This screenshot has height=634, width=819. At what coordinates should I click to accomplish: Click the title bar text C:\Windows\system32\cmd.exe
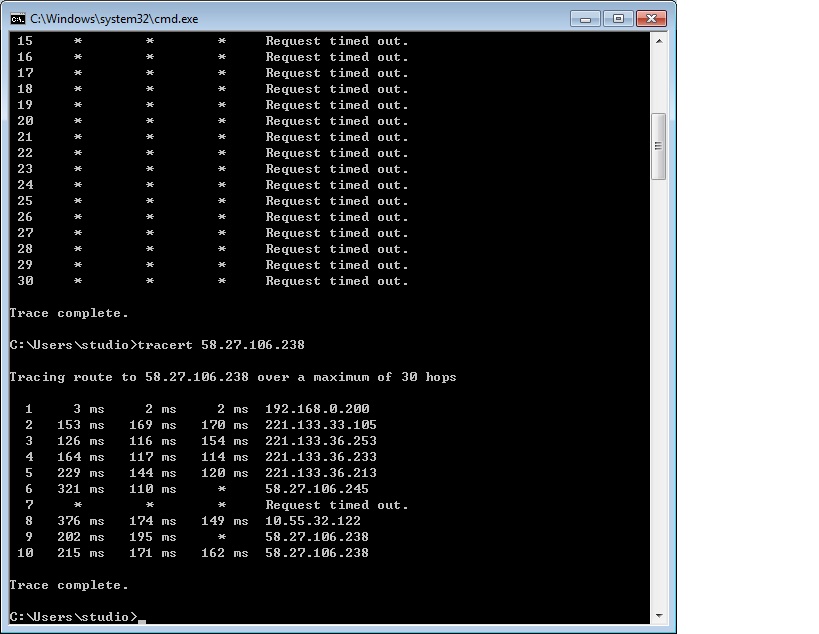pos(113,18)
